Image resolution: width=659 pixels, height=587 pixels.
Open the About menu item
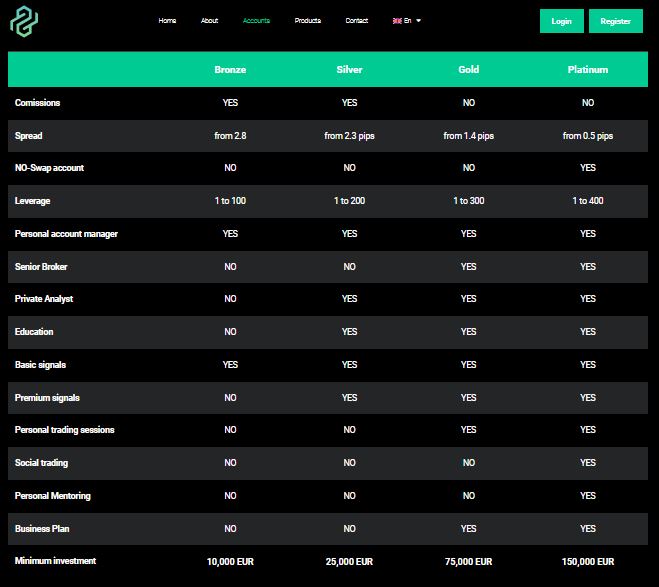(209, 21)
